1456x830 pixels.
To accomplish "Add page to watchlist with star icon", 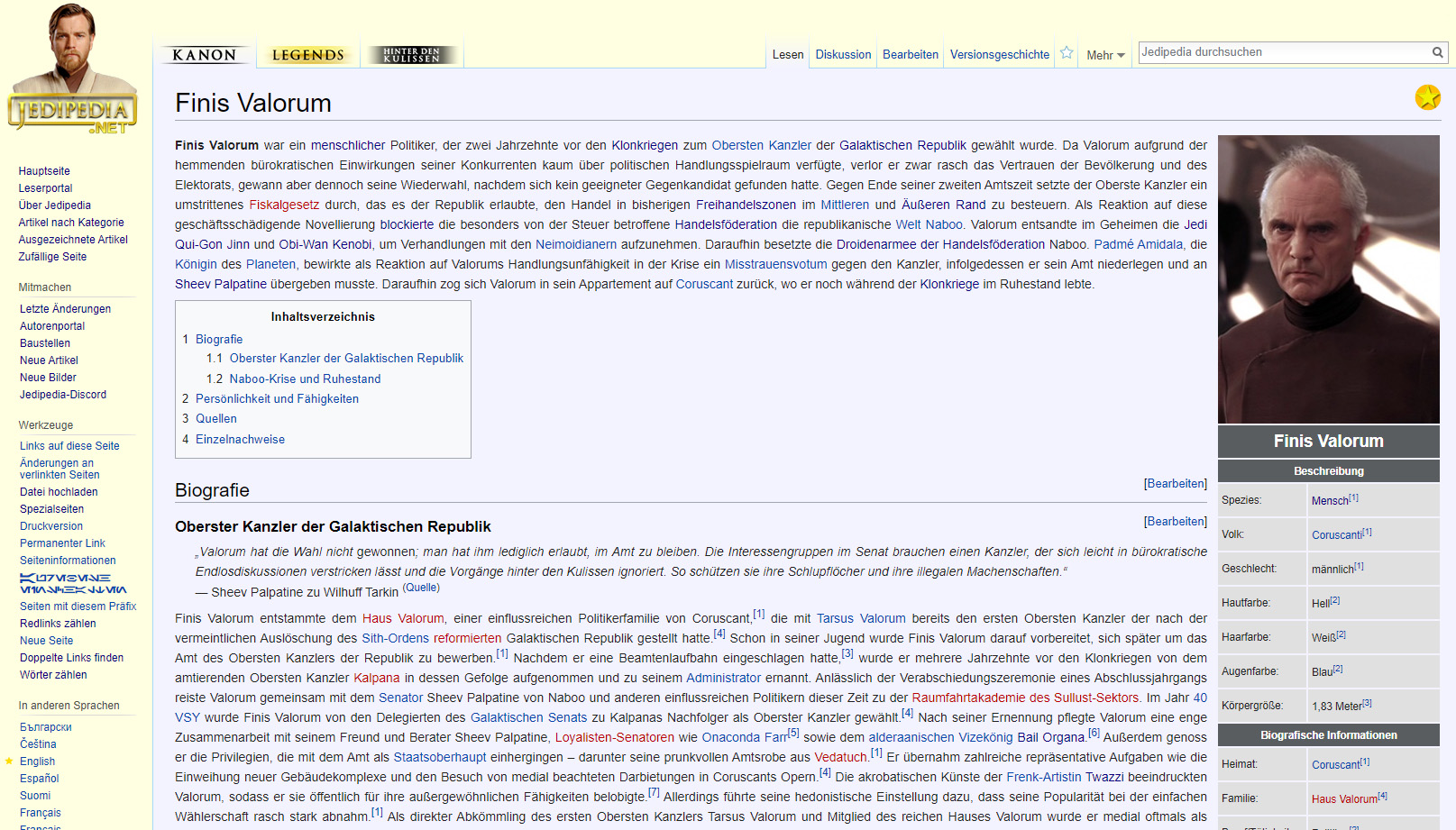I will (1067, 53).
